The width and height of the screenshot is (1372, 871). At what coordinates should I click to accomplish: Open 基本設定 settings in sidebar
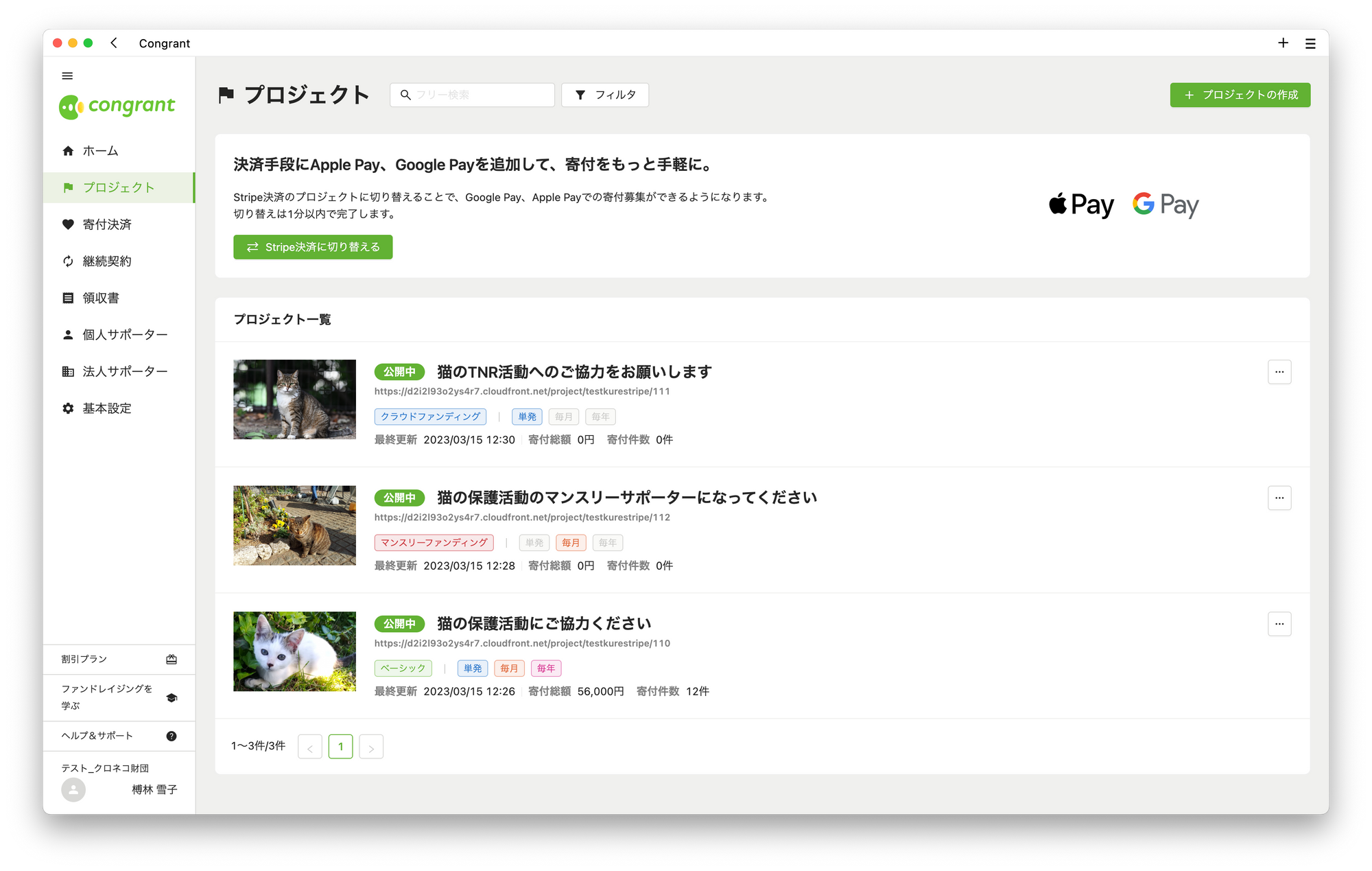(107, 408)
